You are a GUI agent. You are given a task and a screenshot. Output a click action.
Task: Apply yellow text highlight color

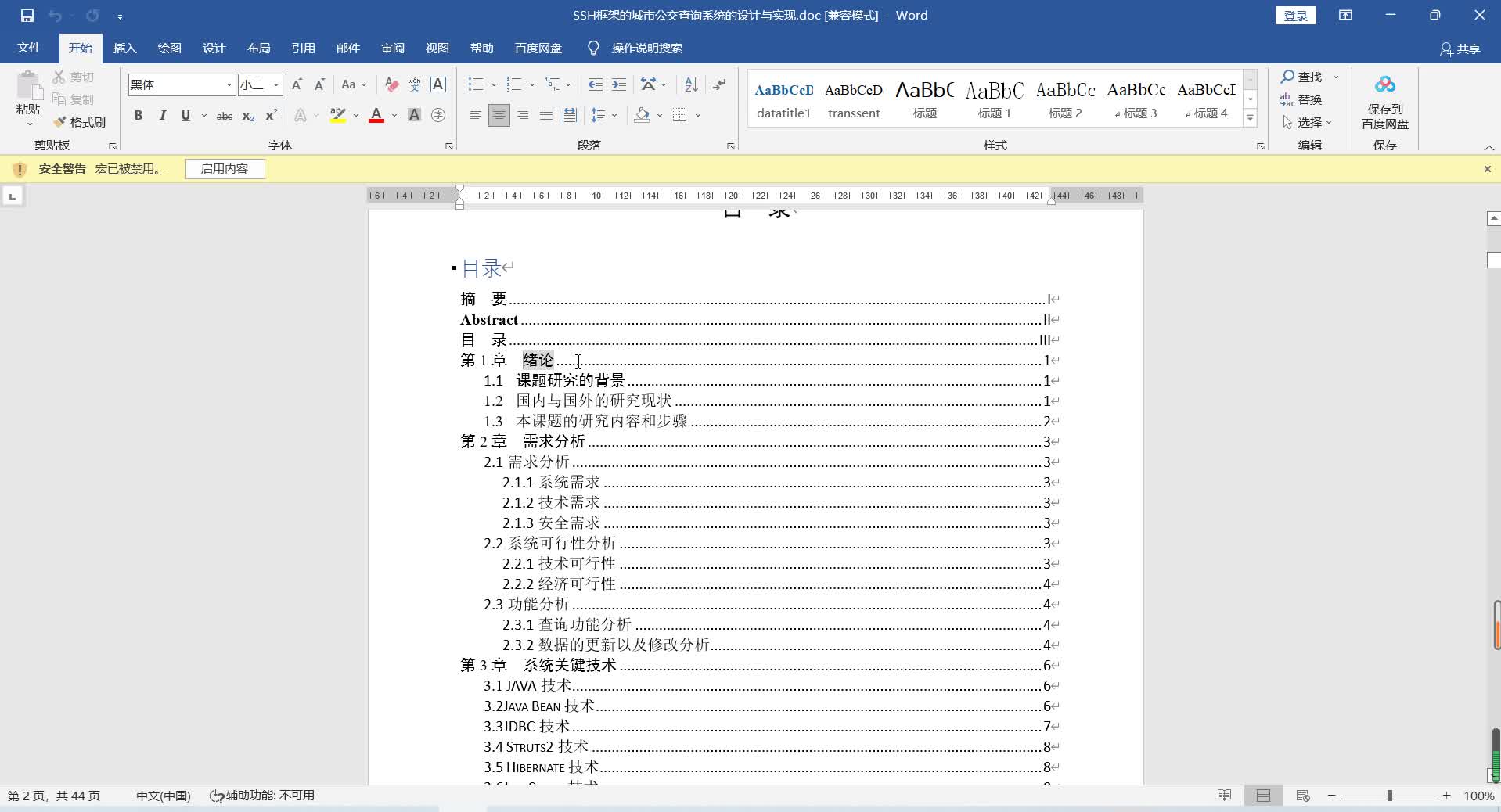click(338, 115)
